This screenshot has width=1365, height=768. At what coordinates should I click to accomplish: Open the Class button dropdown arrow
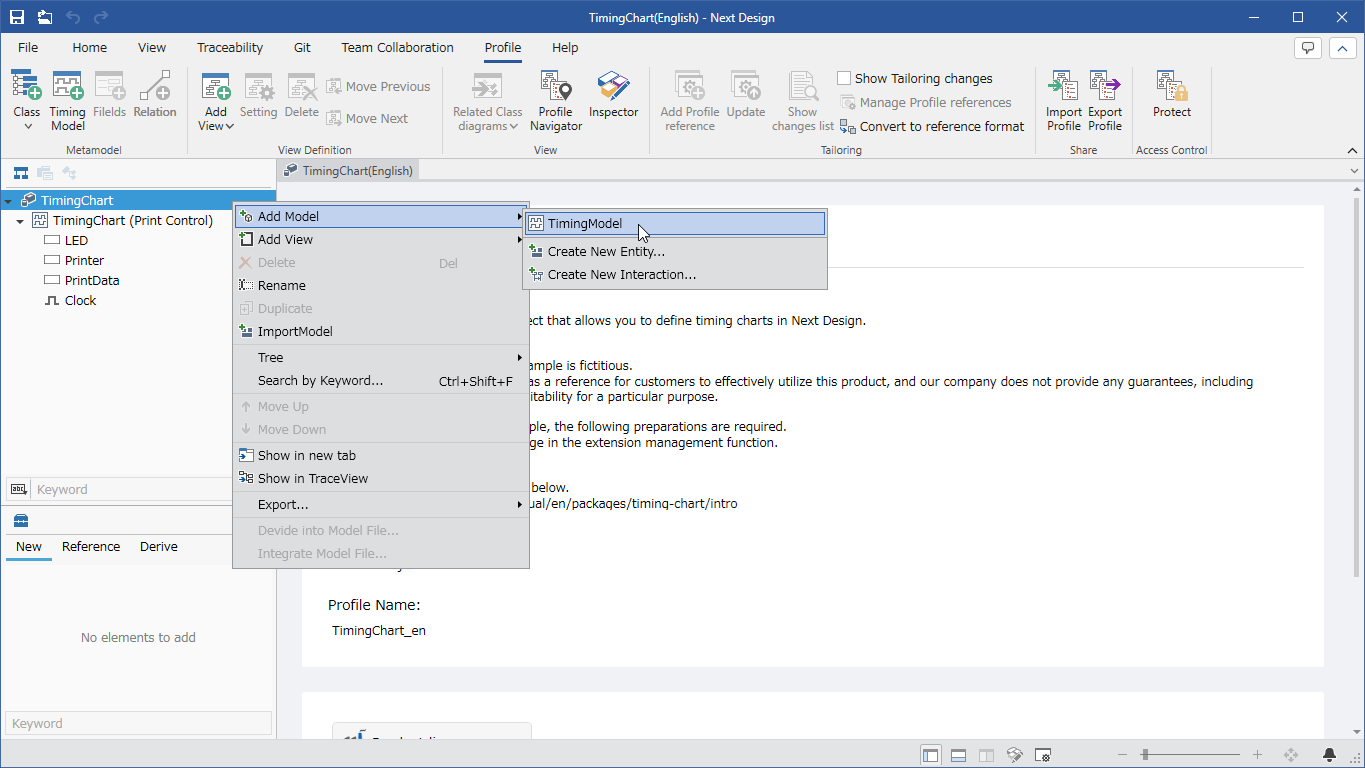pos(27,126)
